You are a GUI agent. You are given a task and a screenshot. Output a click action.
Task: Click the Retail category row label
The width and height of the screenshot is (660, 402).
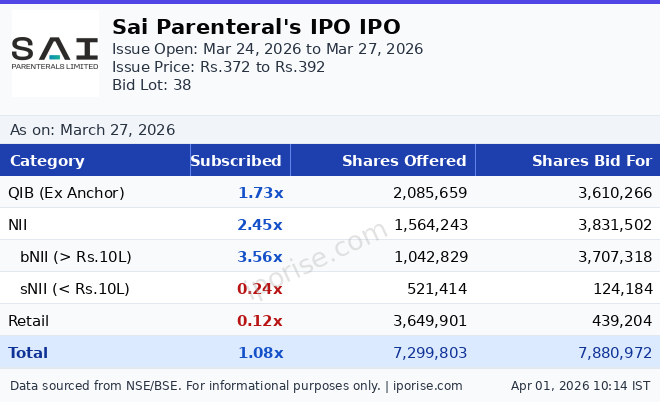tap(28, 321)
